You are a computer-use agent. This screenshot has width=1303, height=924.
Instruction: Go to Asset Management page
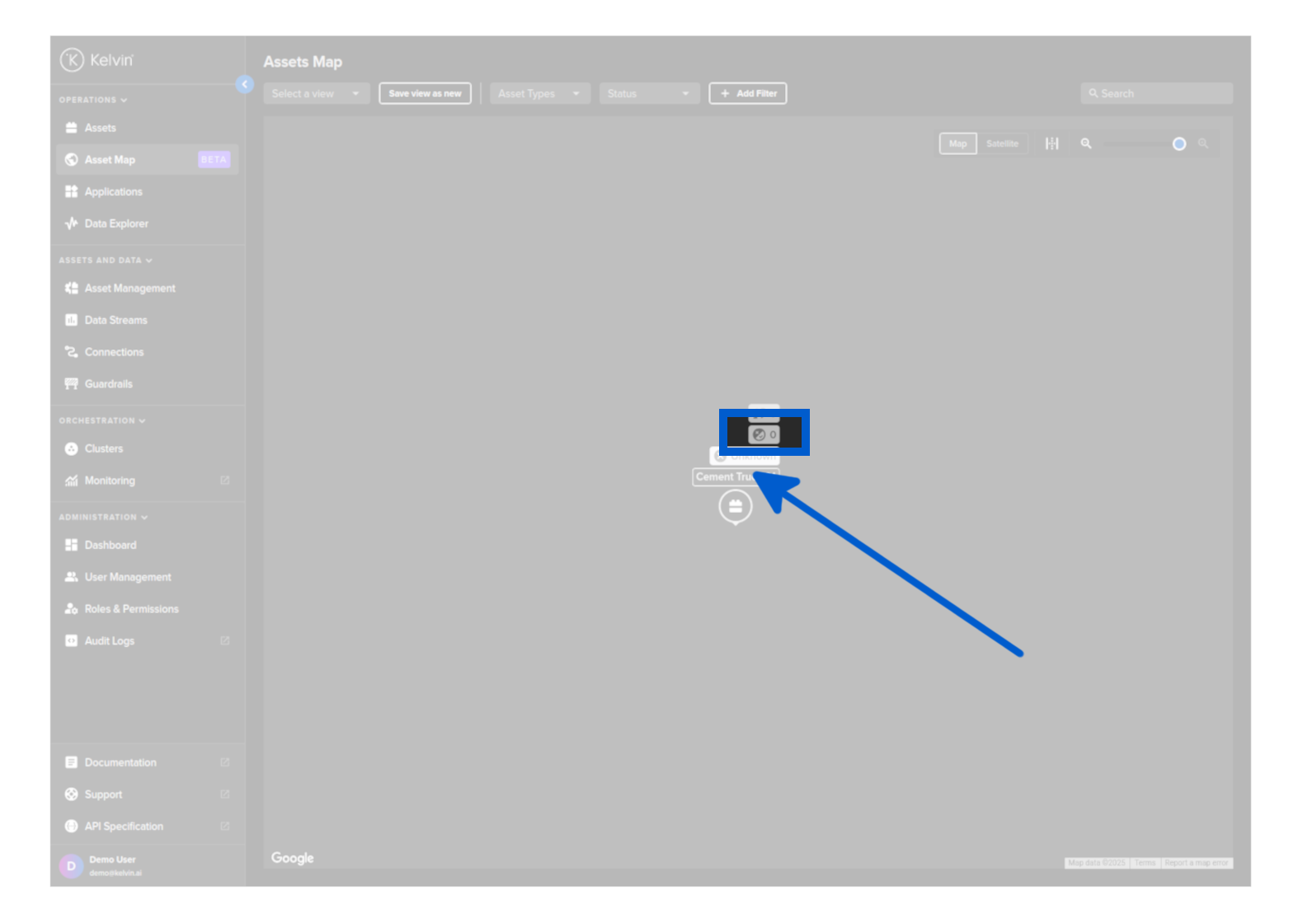point(129,288)
